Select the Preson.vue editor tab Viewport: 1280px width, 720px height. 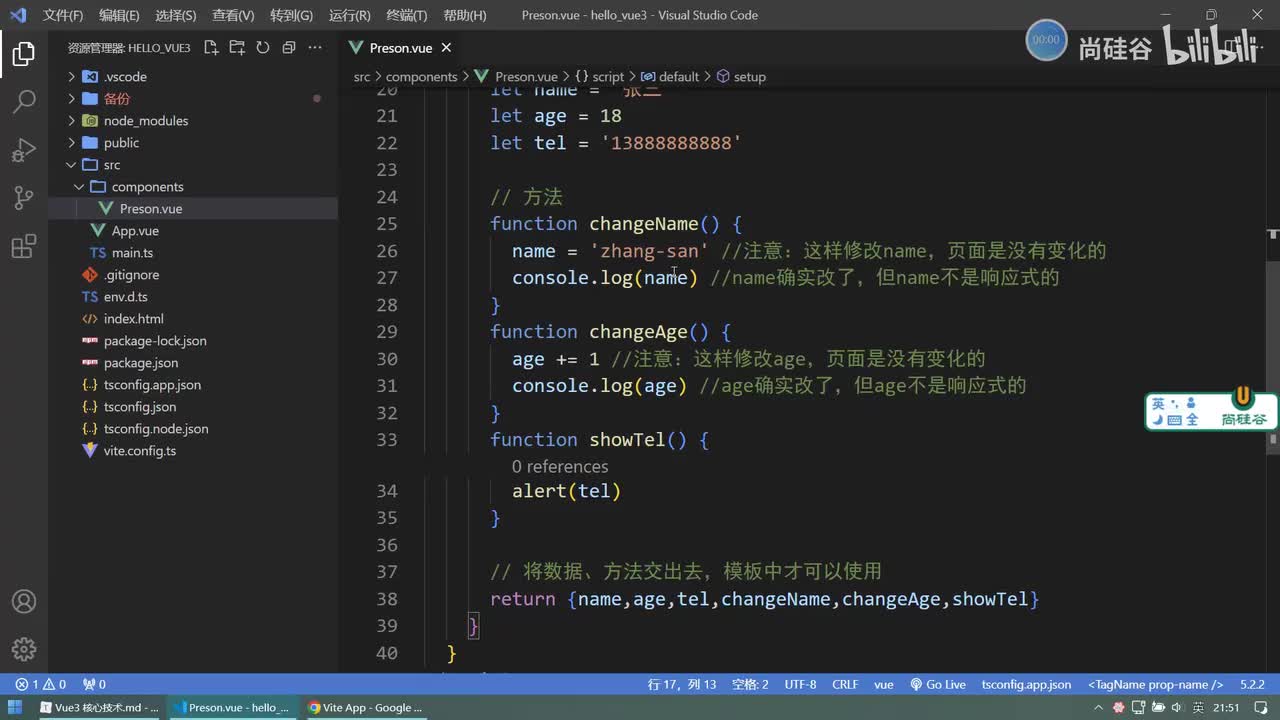pyautogui.click(x=400, y=47)
